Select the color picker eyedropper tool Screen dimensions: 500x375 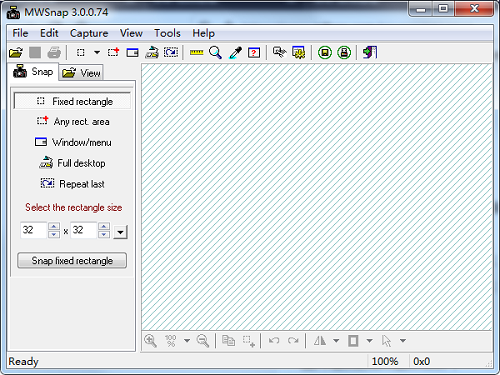235,53
